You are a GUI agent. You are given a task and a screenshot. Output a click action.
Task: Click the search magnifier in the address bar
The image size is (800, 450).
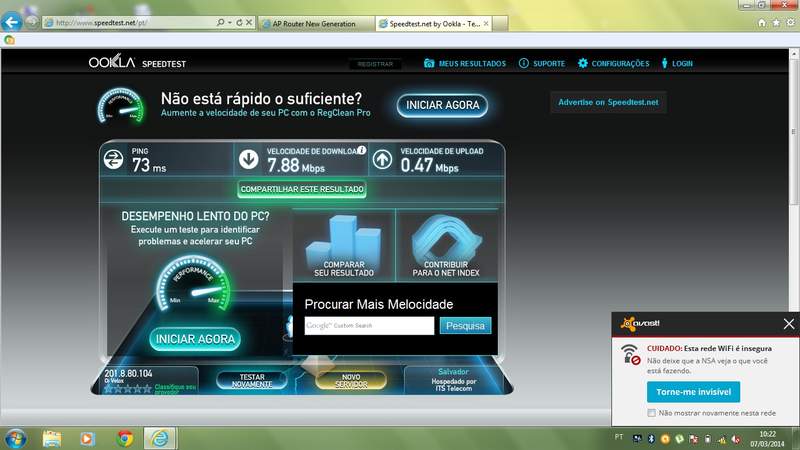point(220,22)
